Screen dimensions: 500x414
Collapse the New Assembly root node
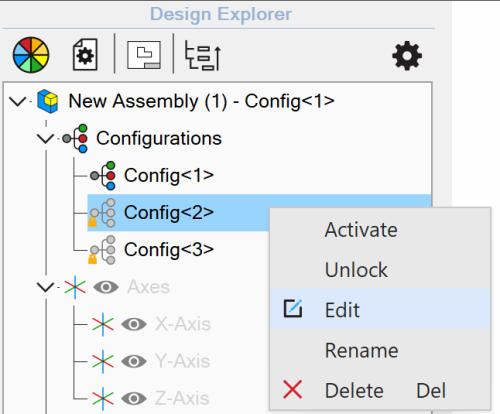pos(18,101)
